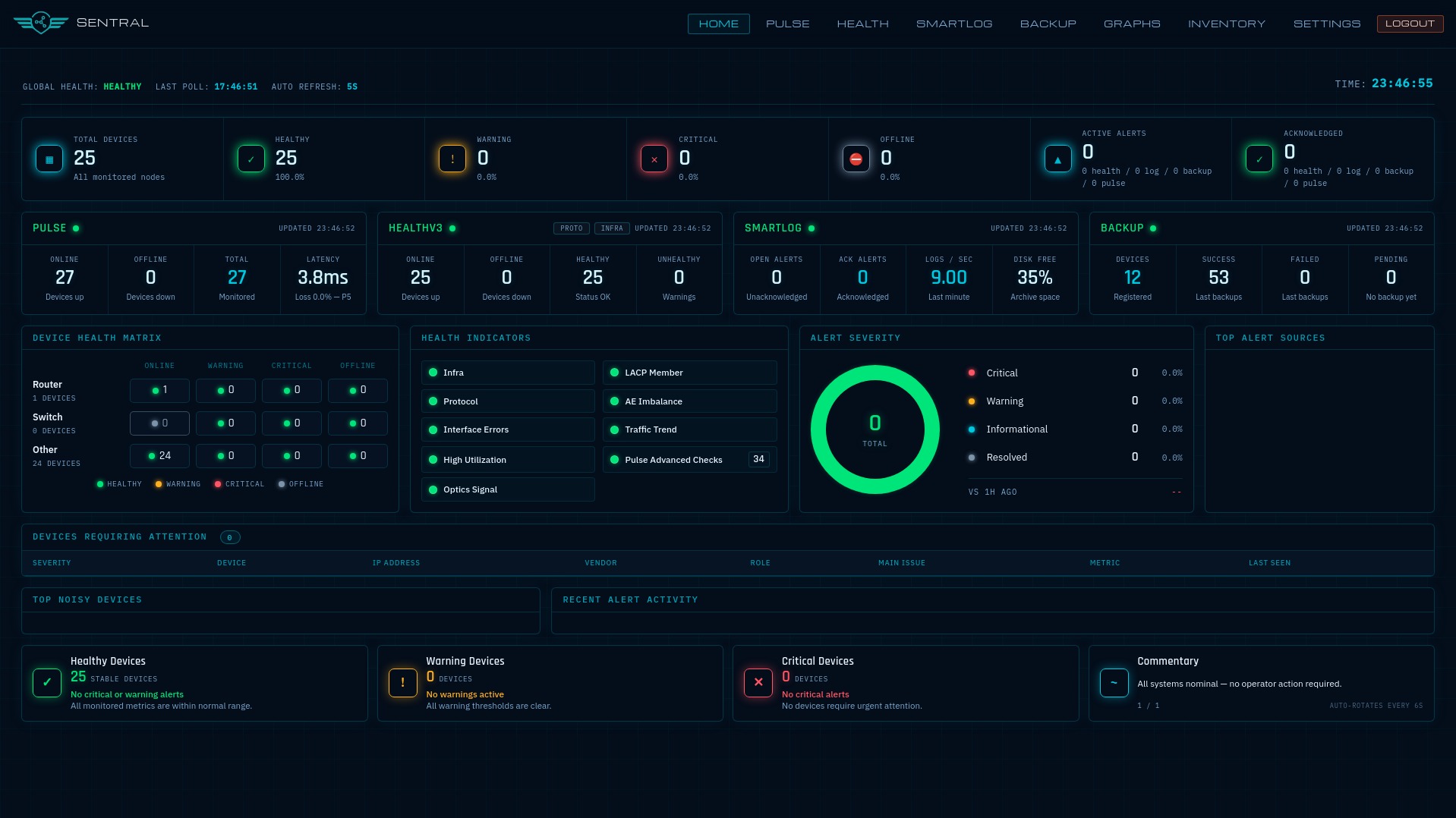This screenshot has width=1456, height=818.
Task: Select the Traffic Trend health indicator
Action: tap(690, 429)
